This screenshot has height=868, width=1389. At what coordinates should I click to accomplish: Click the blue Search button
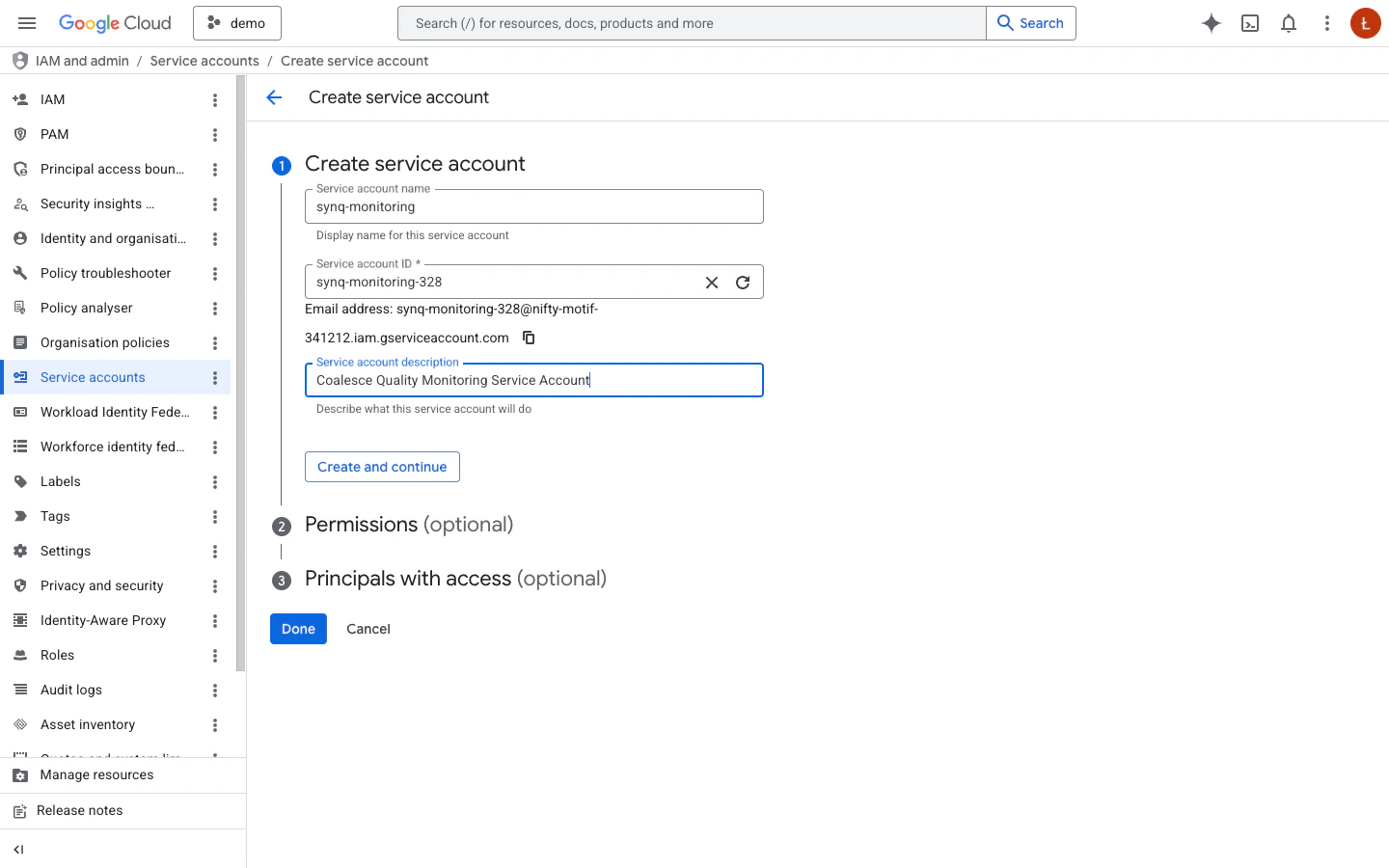point(1031,23)
